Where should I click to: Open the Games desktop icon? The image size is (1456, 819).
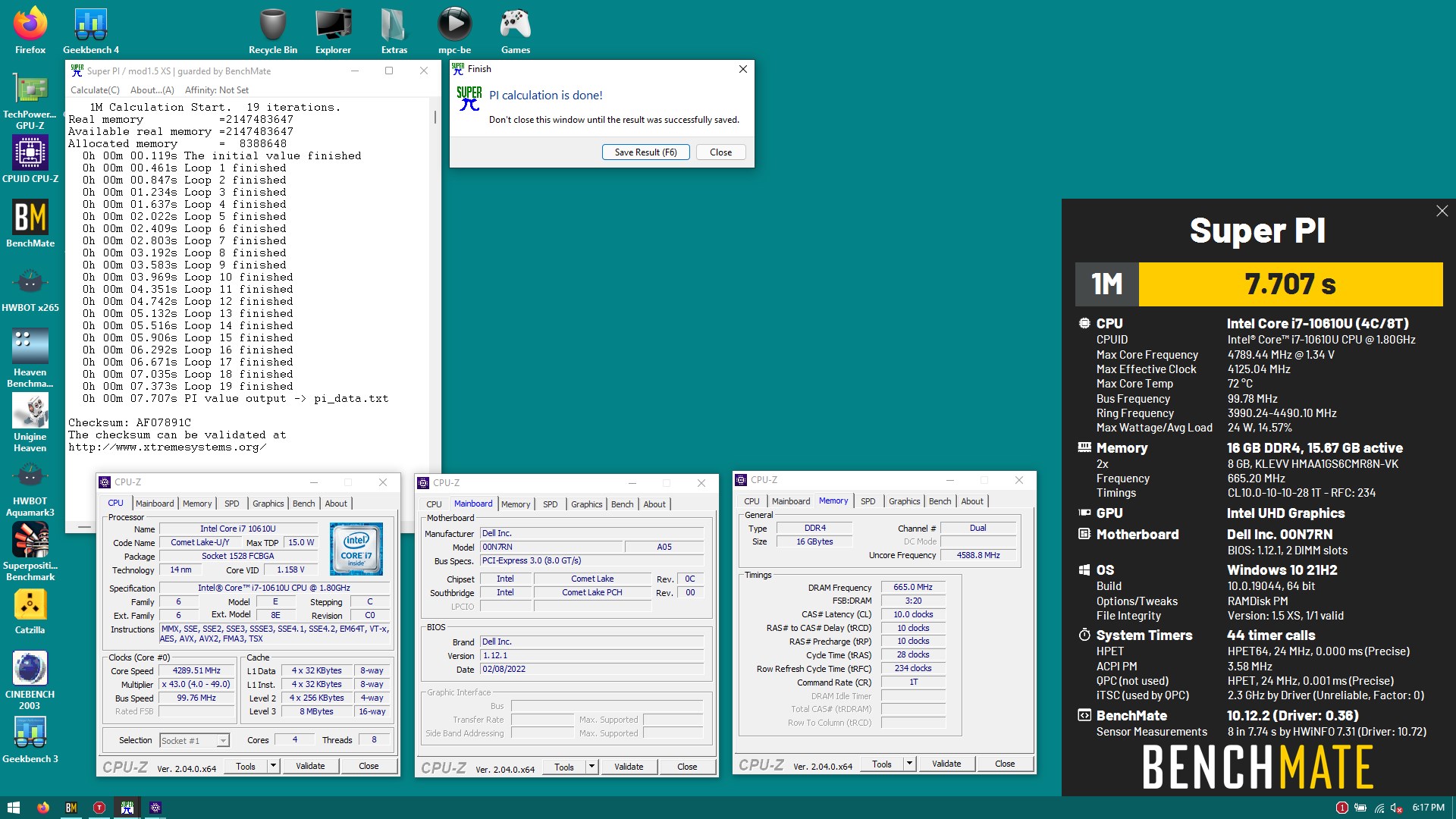[516, 30]
